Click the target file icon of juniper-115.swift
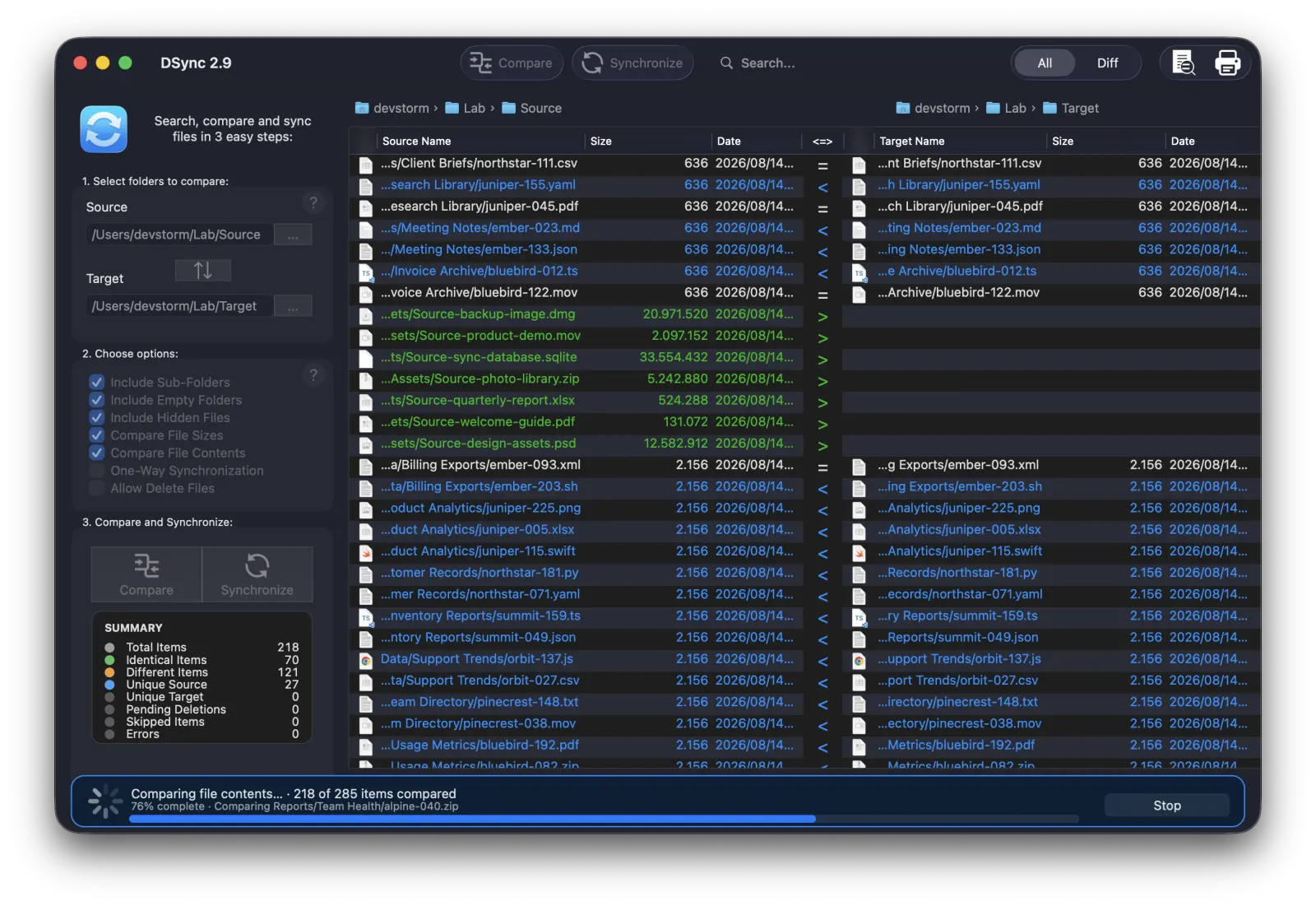 click(859, 552)
